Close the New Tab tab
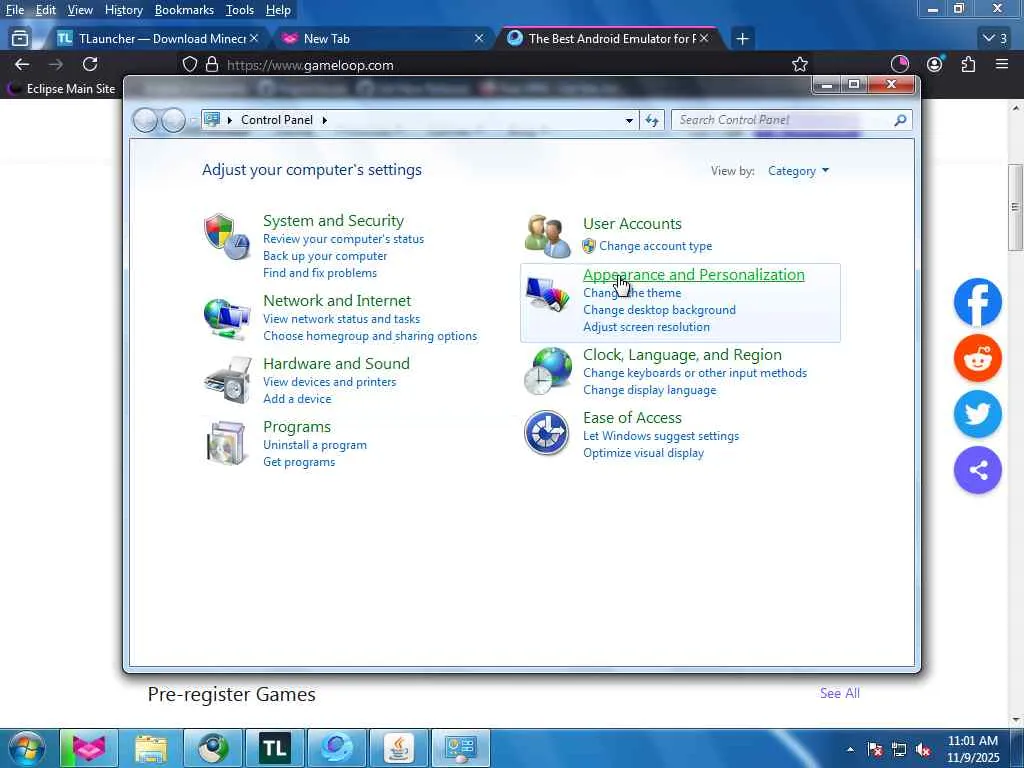 tap(479, 39)
